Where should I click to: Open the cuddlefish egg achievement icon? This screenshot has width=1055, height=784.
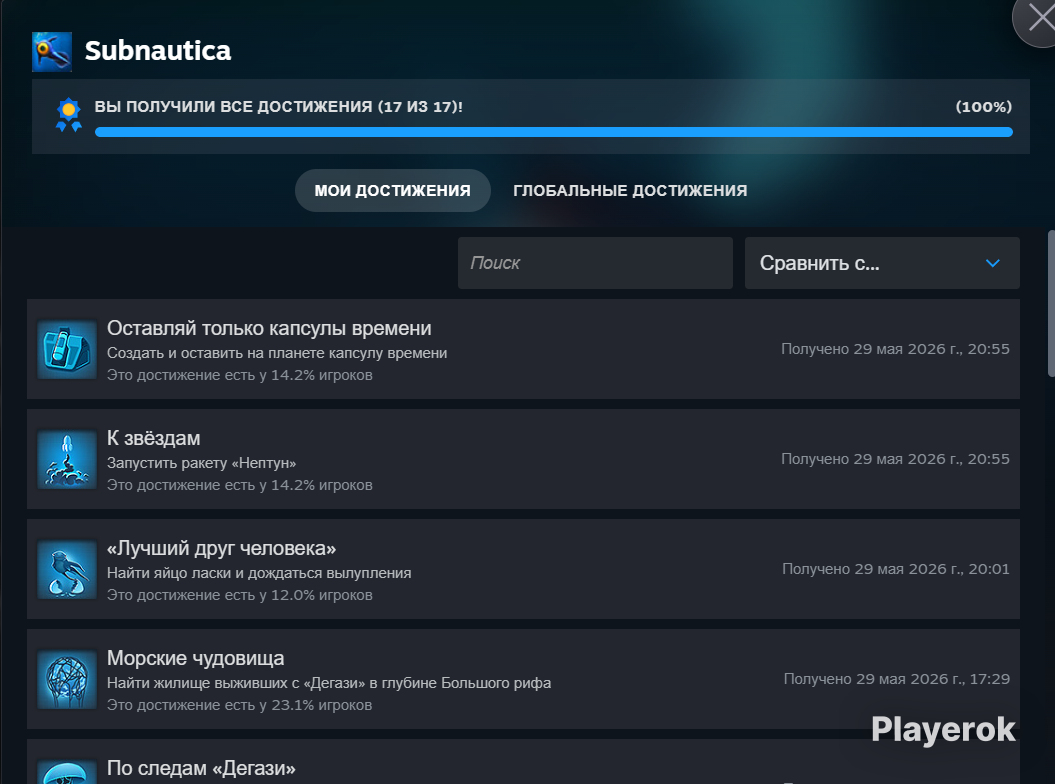tap(67, 569)
